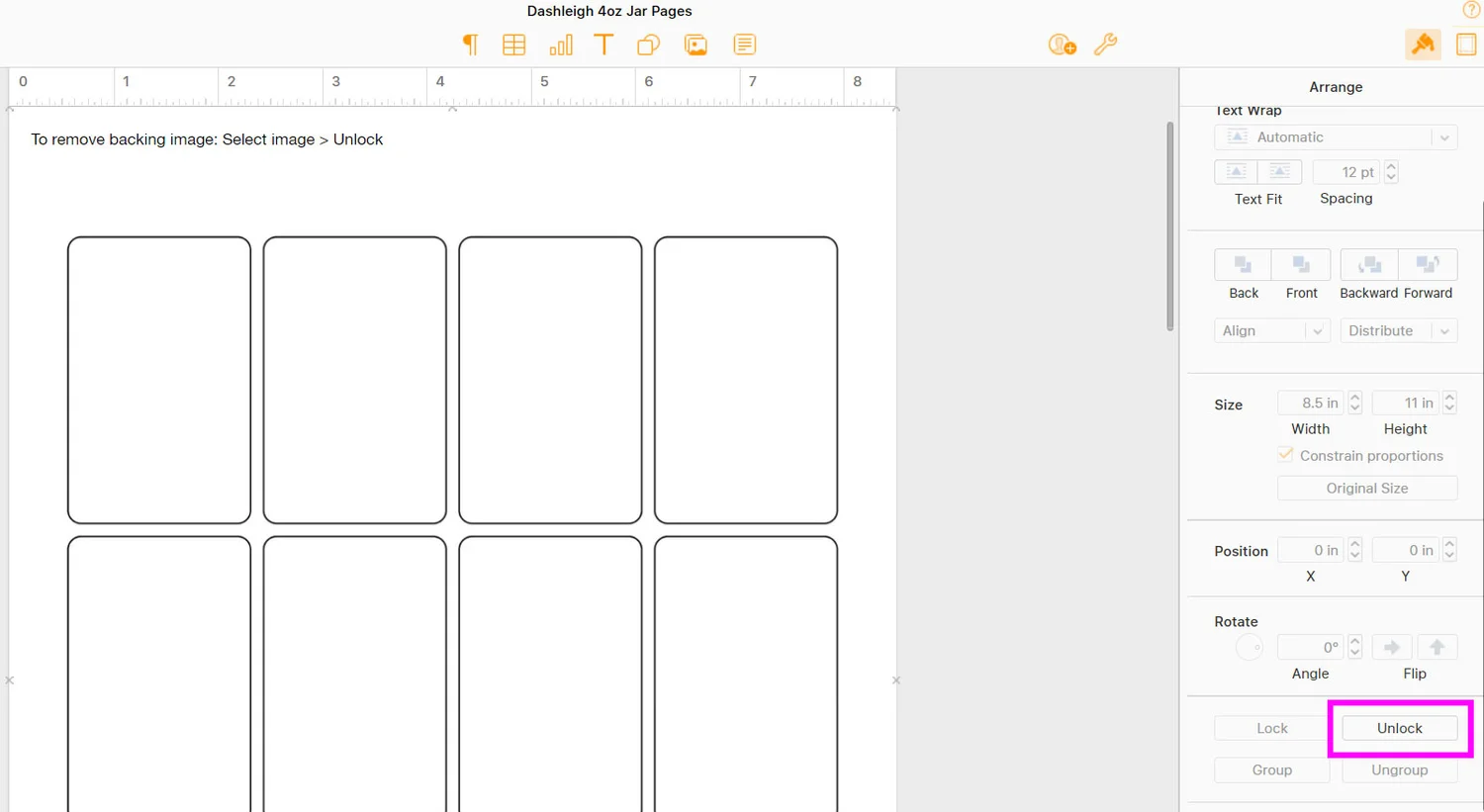Open the Collaborate icon

point(1063,45)
